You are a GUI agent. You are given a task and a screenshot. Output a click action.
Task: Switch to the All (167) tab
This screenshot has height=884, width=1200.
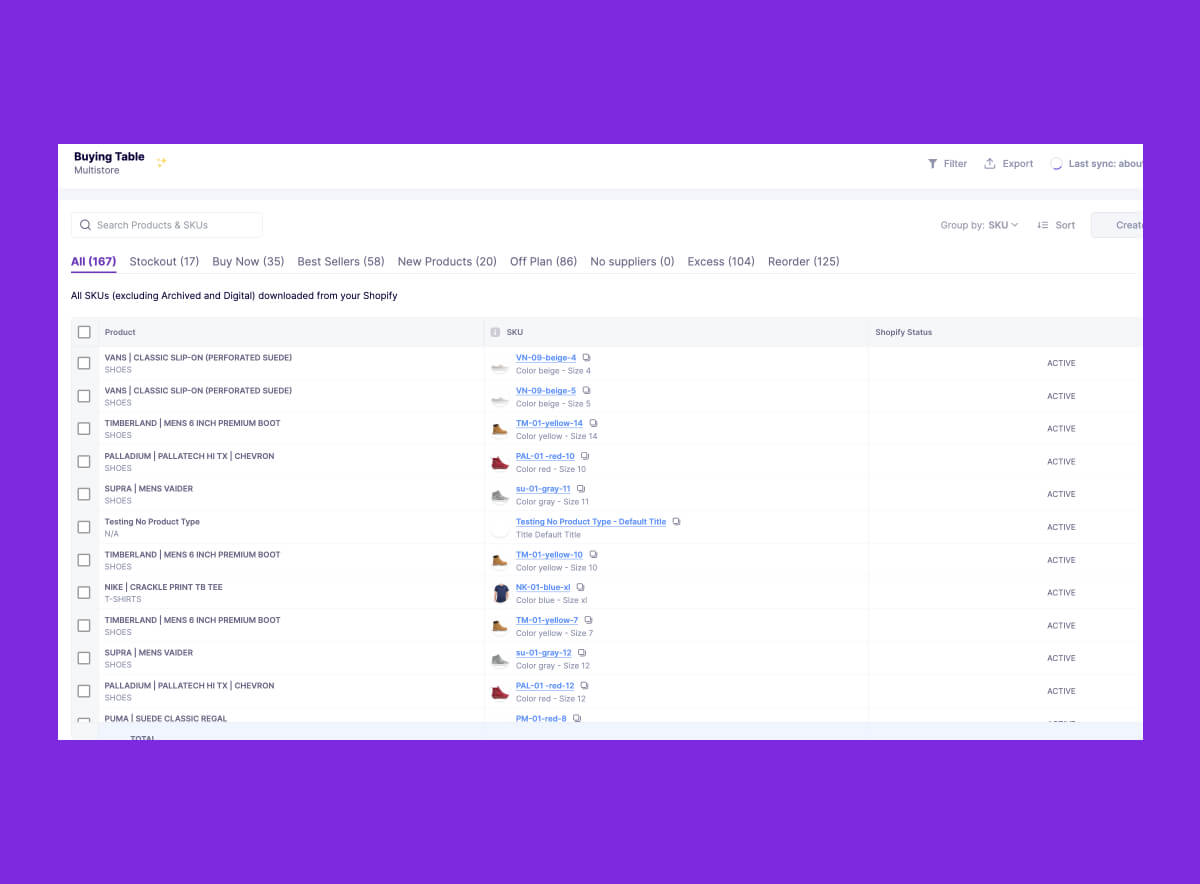tap(94, 262)
